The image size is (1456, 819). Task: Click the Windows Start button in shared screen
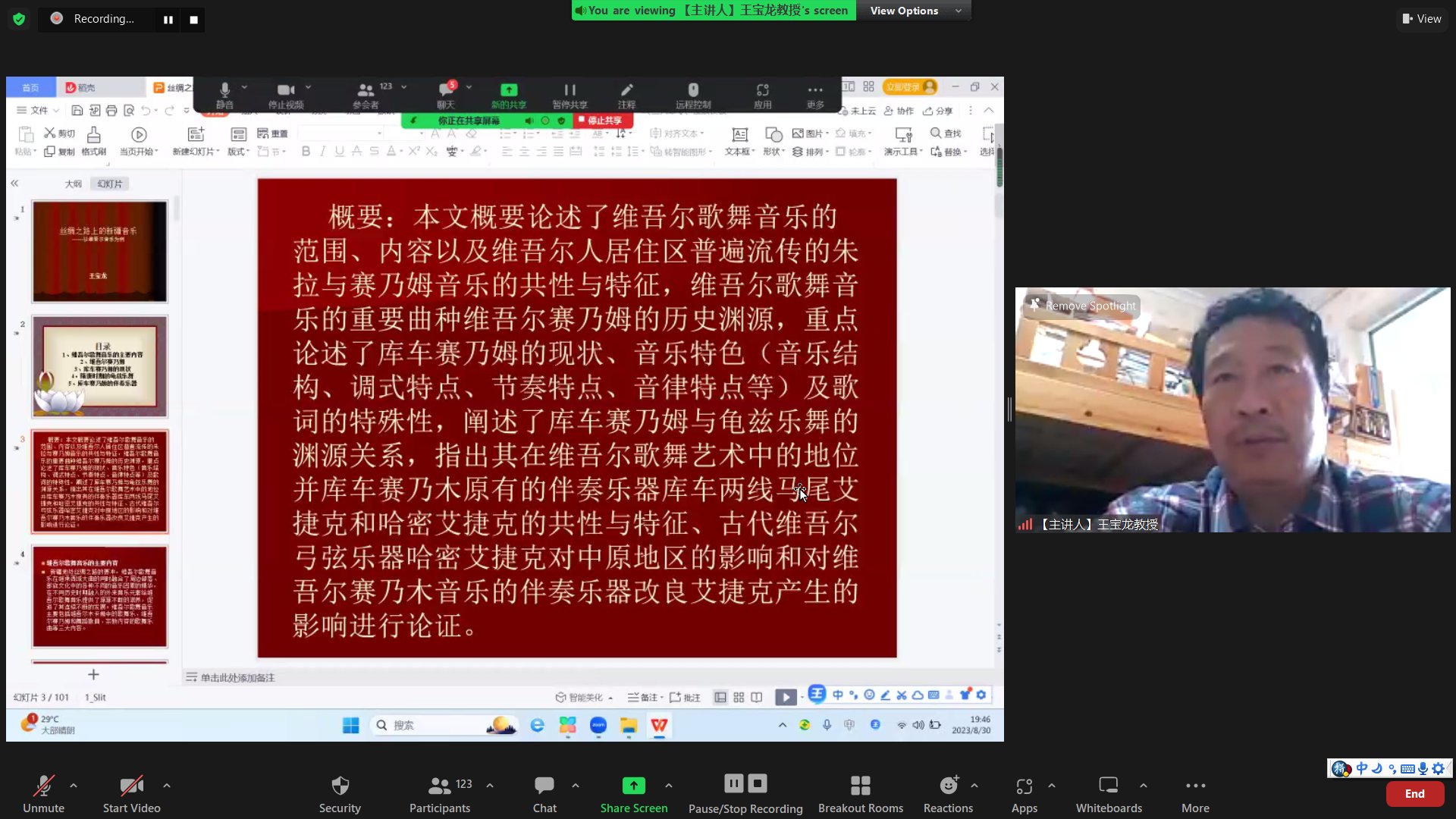tap(350, 725)
